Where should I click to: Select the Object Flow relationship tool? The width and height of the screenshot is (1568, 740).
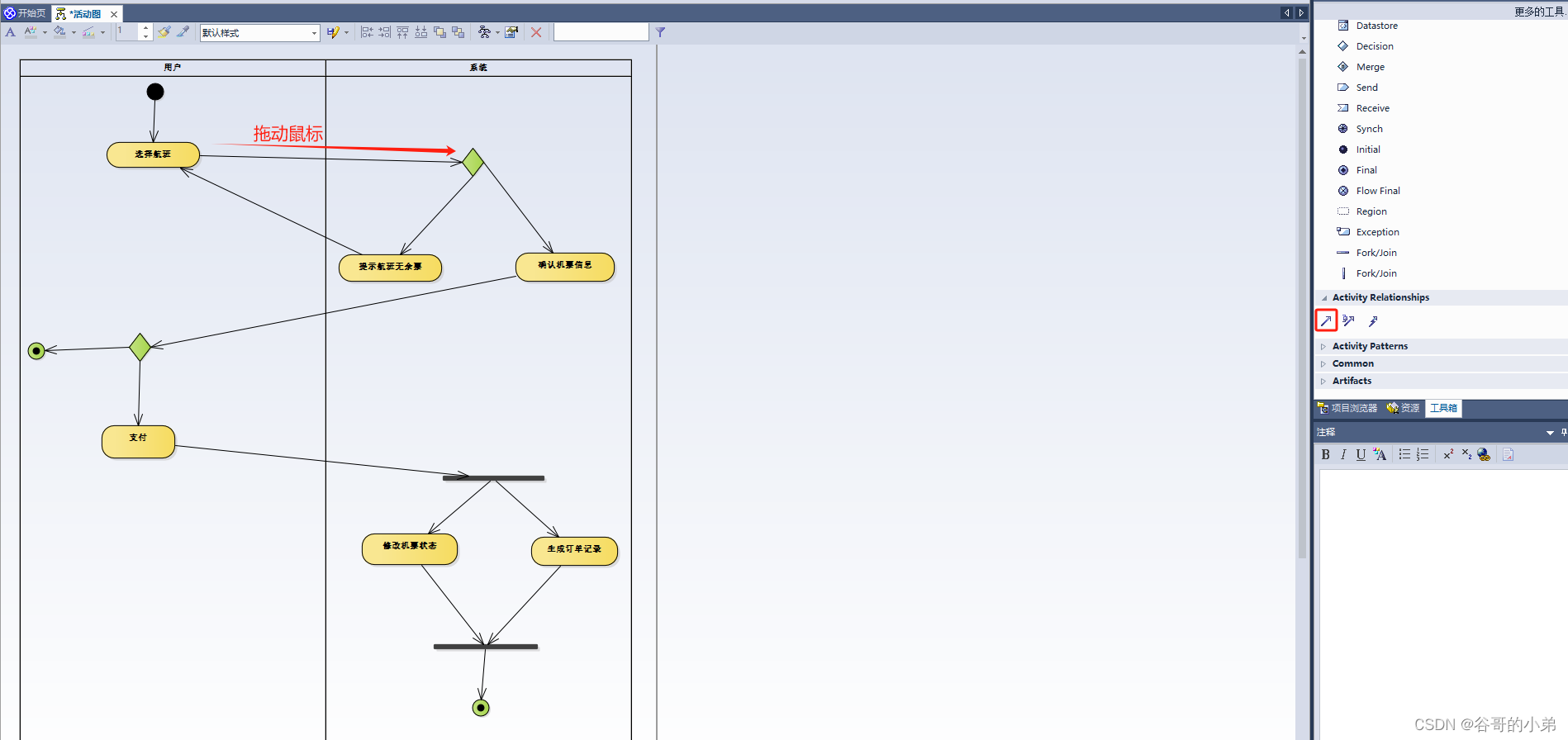pyautogui.click(x=1349, y=320)
